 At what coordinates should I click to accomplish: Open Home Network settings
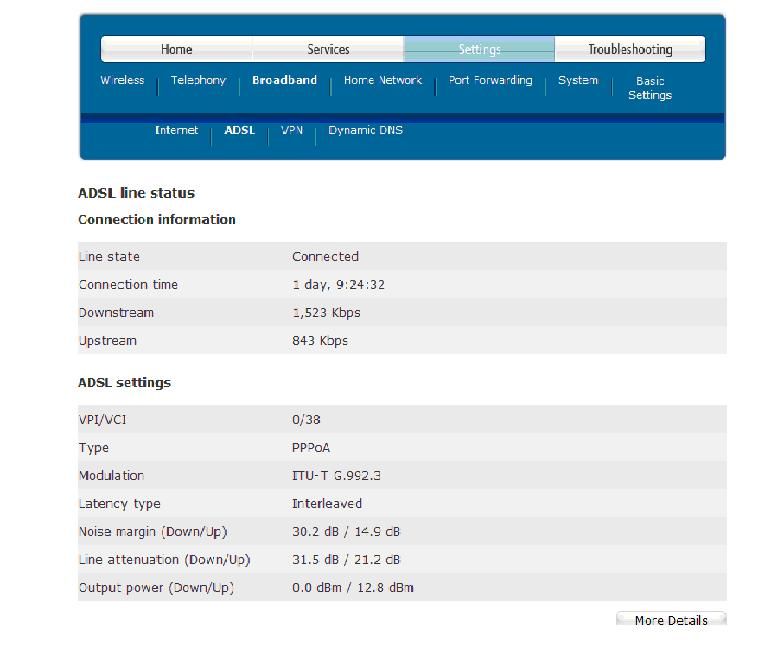[x=383, y=80]
